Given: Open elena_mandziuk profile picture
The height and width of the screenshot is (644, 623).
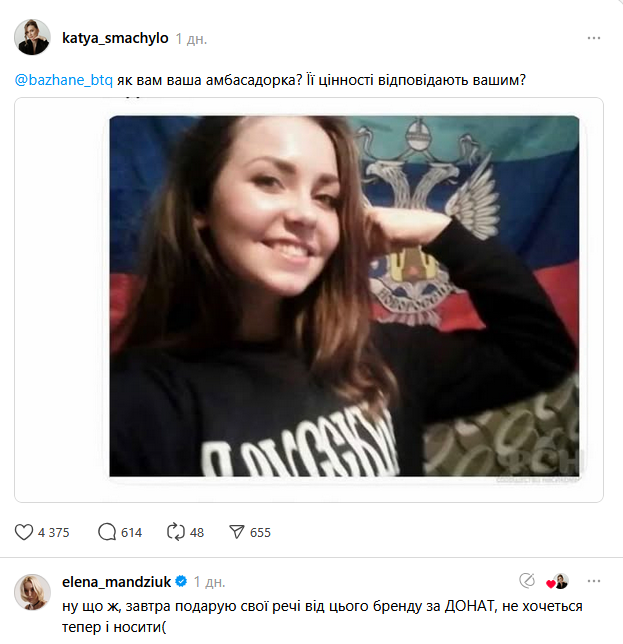Looking at the screenshot, I should [x=32, y=592].
